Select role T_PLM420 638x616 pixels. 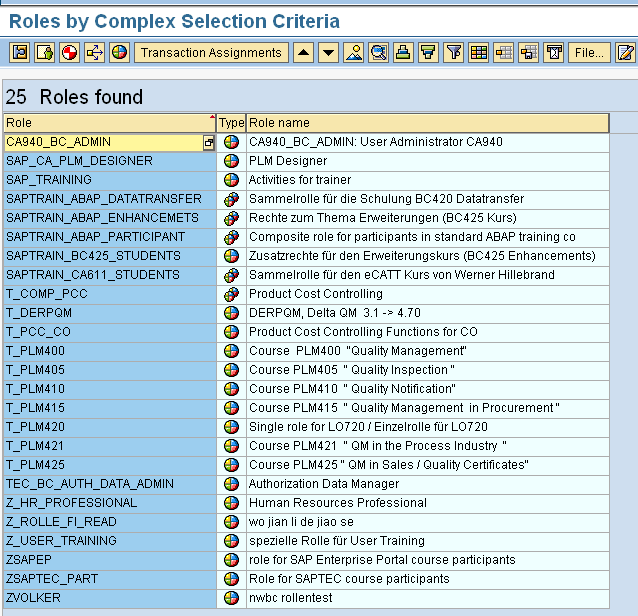coord(110,427)
